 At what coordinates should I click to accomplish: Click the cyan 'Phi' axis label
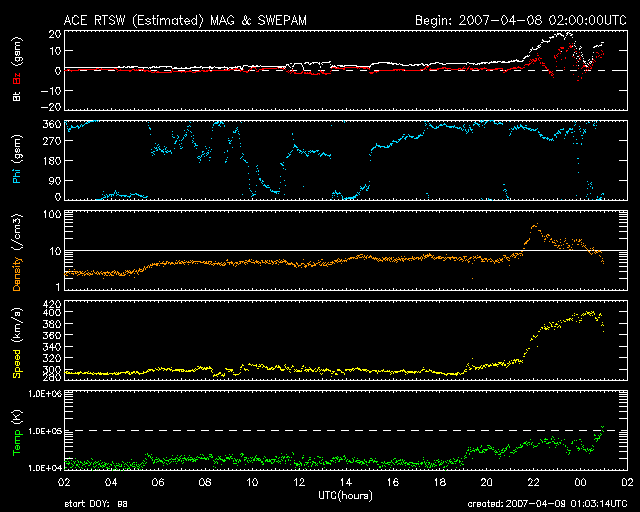click(x=17, y=176)
